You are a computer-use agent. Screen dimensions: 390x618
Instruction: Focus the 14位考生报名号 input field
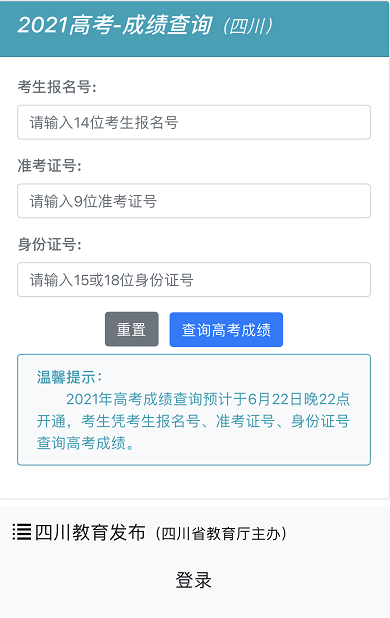194,122
